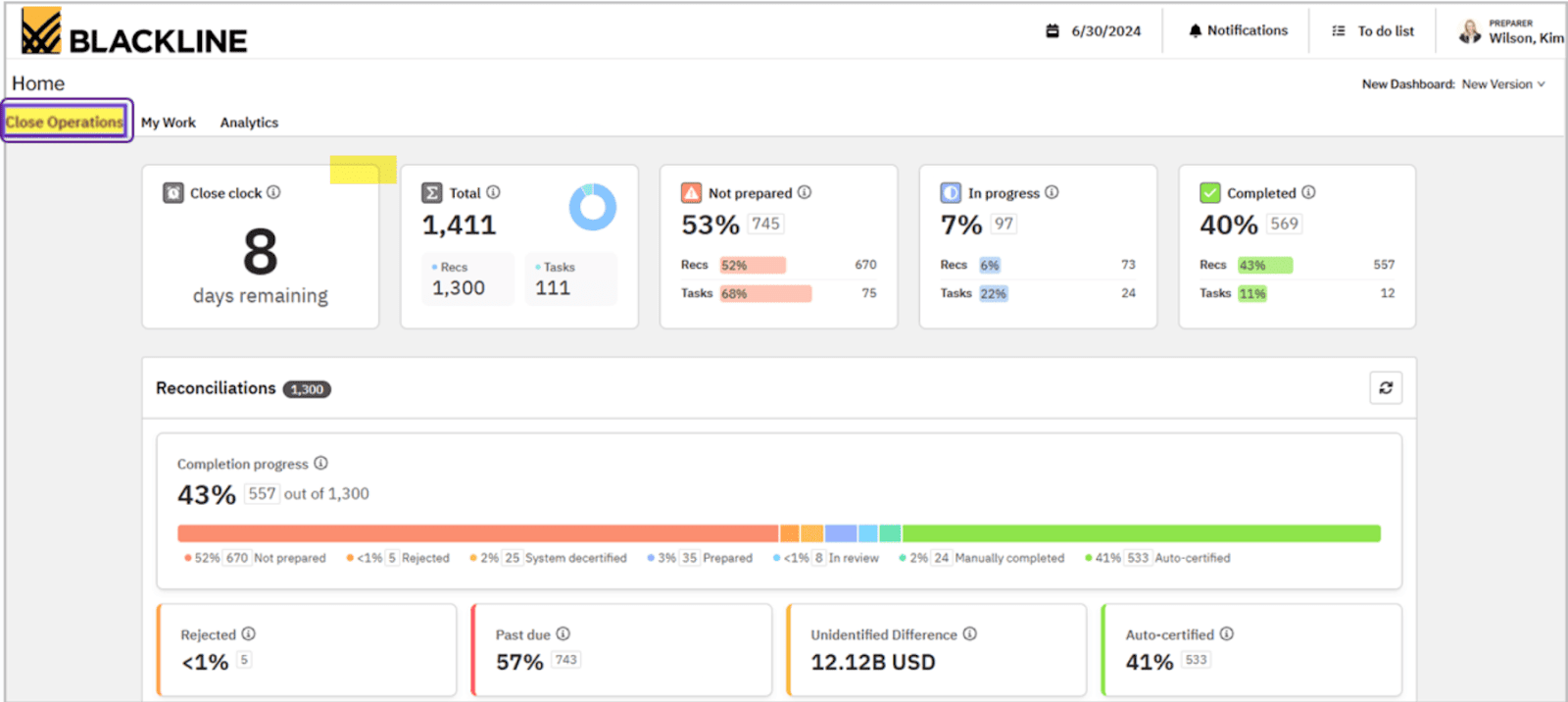Click In progress Recs 6% bar
Image resolution: width=1568 pixels, height=702 pixels.
pyautogui.click(x=990, y=265)
